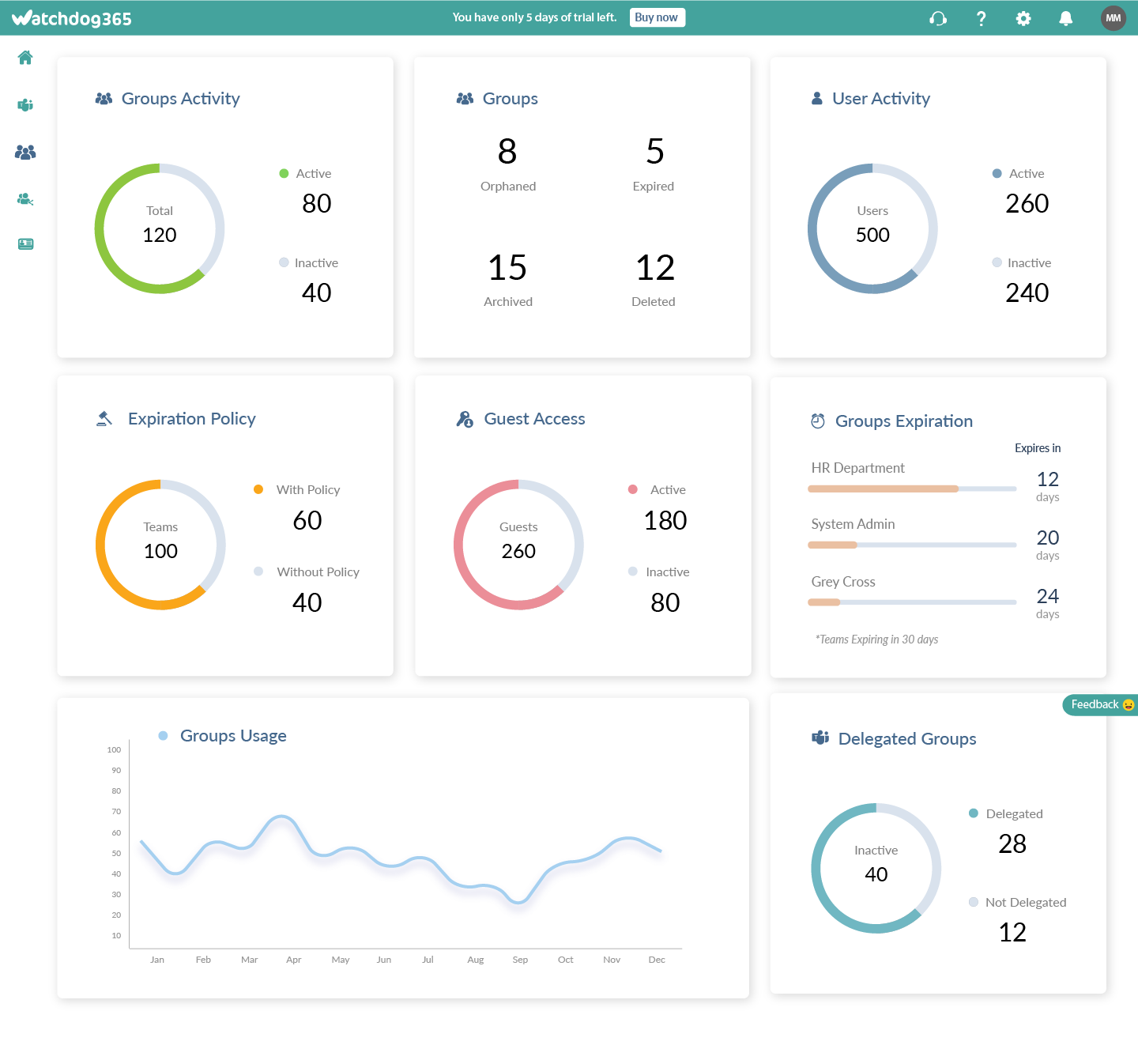Screen dimensions: 1138x1064
Task: Open the Home icon in the sidebar
Action: (25, 58)
